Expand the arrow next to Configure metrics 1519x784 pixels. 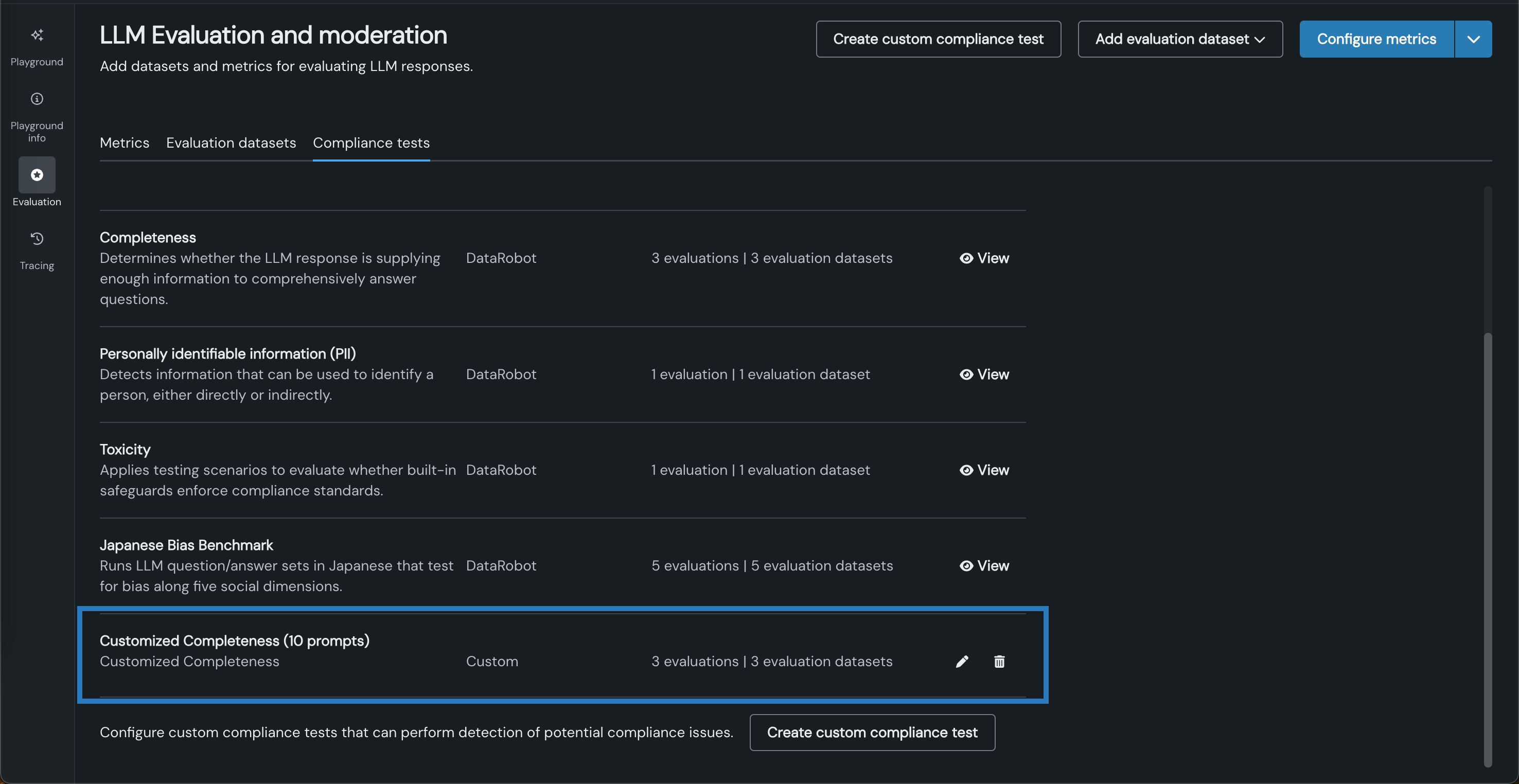pos(1473,39)
